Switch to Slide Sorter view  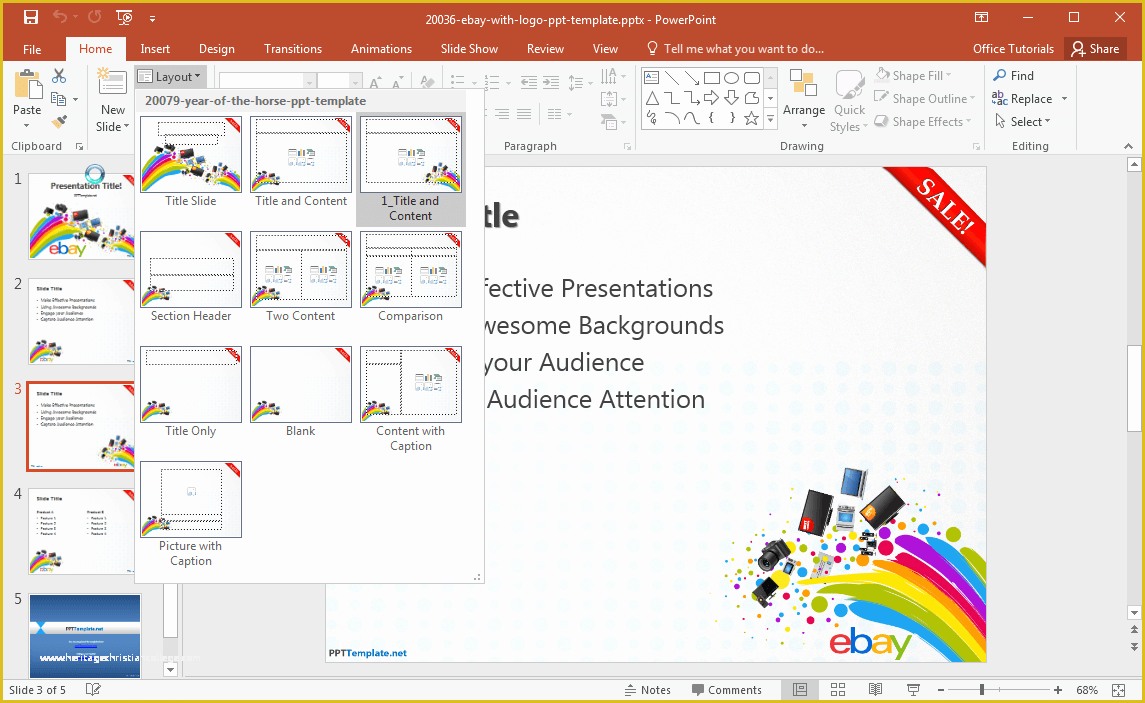tap(838, 690)
